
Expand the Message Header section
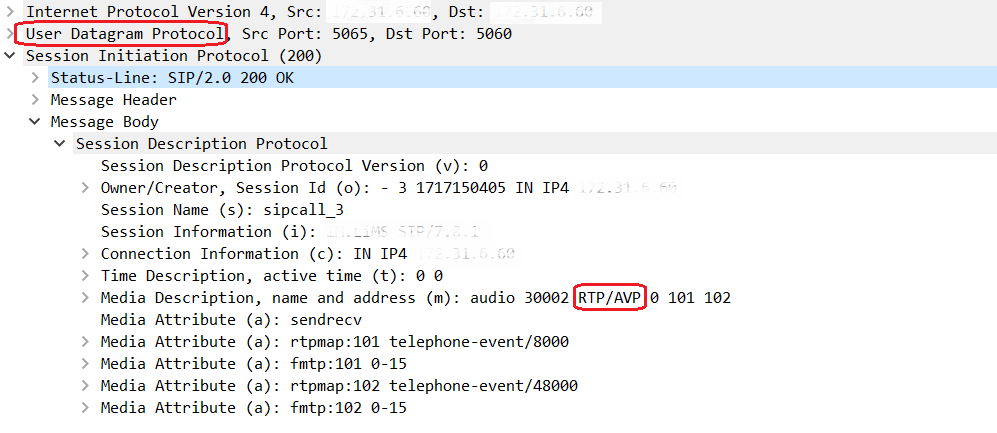(x=36, y=100)
